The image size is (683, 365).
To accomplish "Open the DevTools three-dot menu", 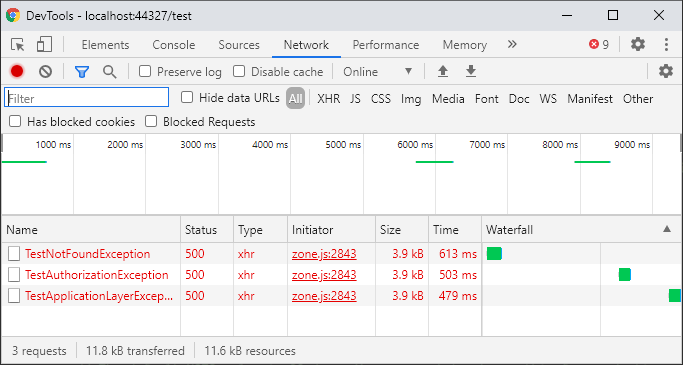I will click(x=666, y=44).
